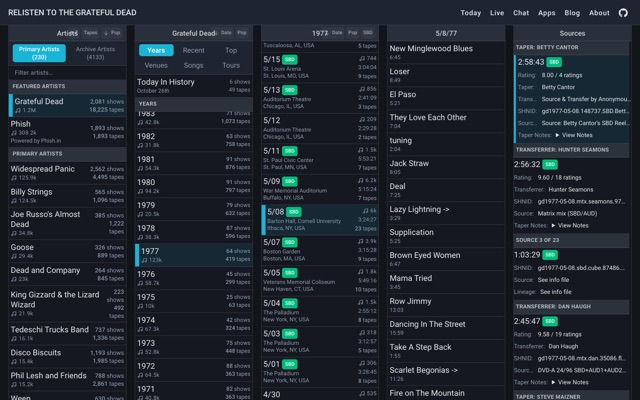This screenshot has height=400, width=640.
Task: Select year 1972 row
Action: coord(193,370)
